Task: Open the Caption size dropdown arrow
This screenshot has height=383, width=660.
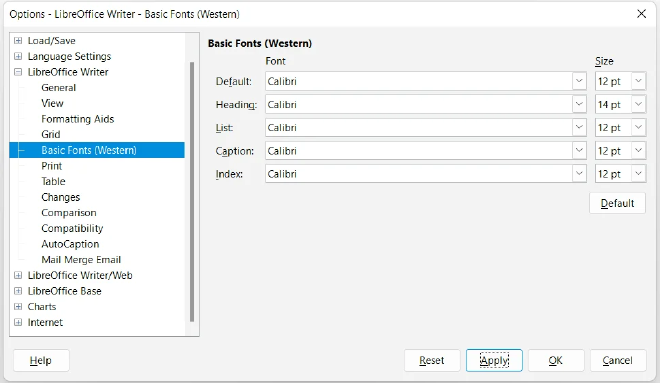Action: (x=639, y=150)
